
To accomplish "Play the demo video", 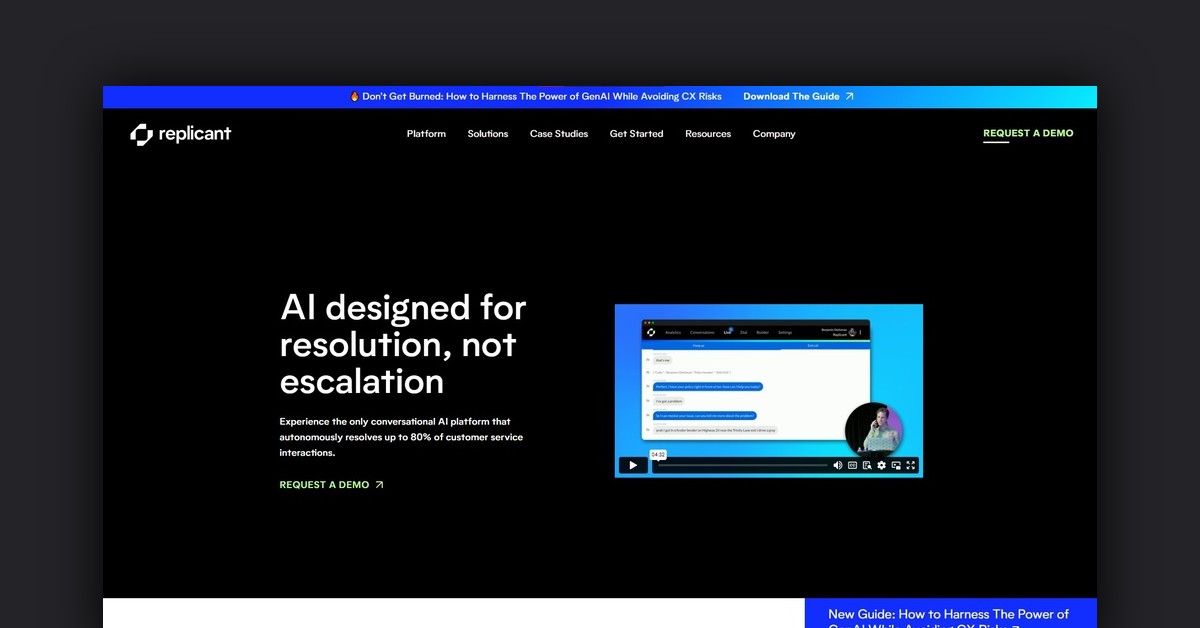I will point(633,465).
